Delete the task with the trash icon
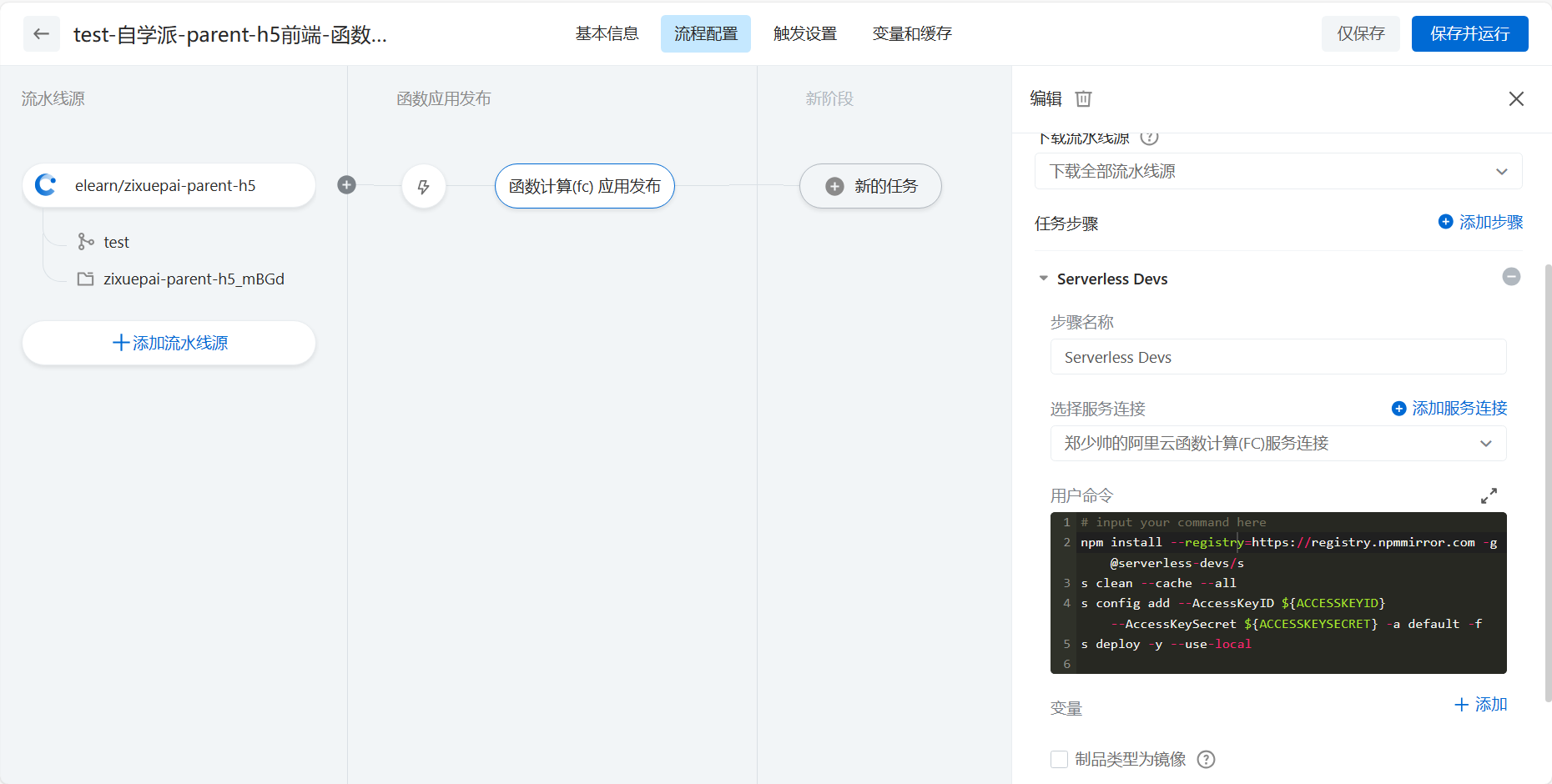 [1083, 99]
